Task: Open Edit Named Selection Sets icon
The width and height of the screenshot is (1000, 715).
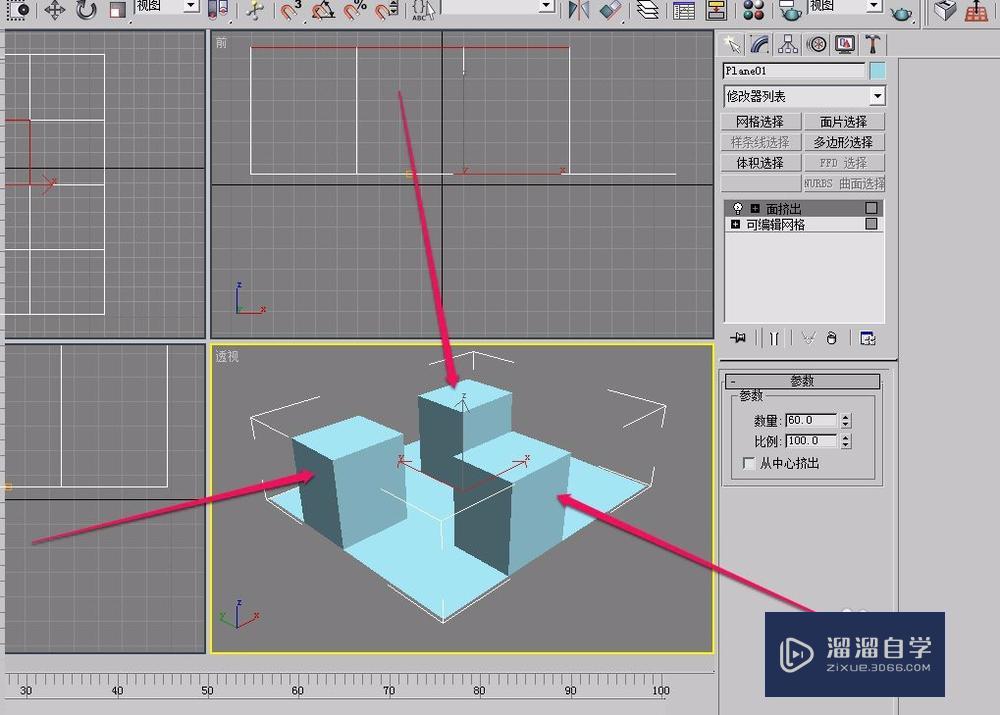Action: point(423,10)
